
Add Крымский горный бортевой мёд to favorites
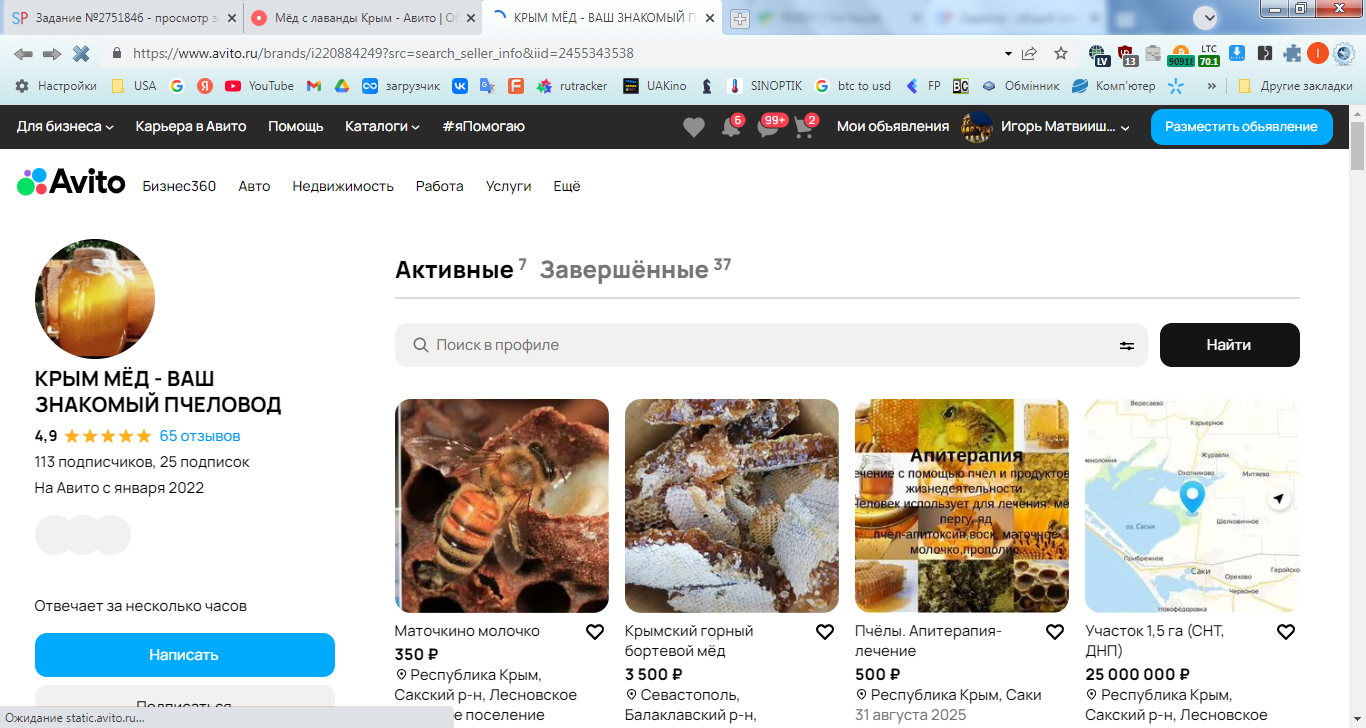tap(825, 632)
